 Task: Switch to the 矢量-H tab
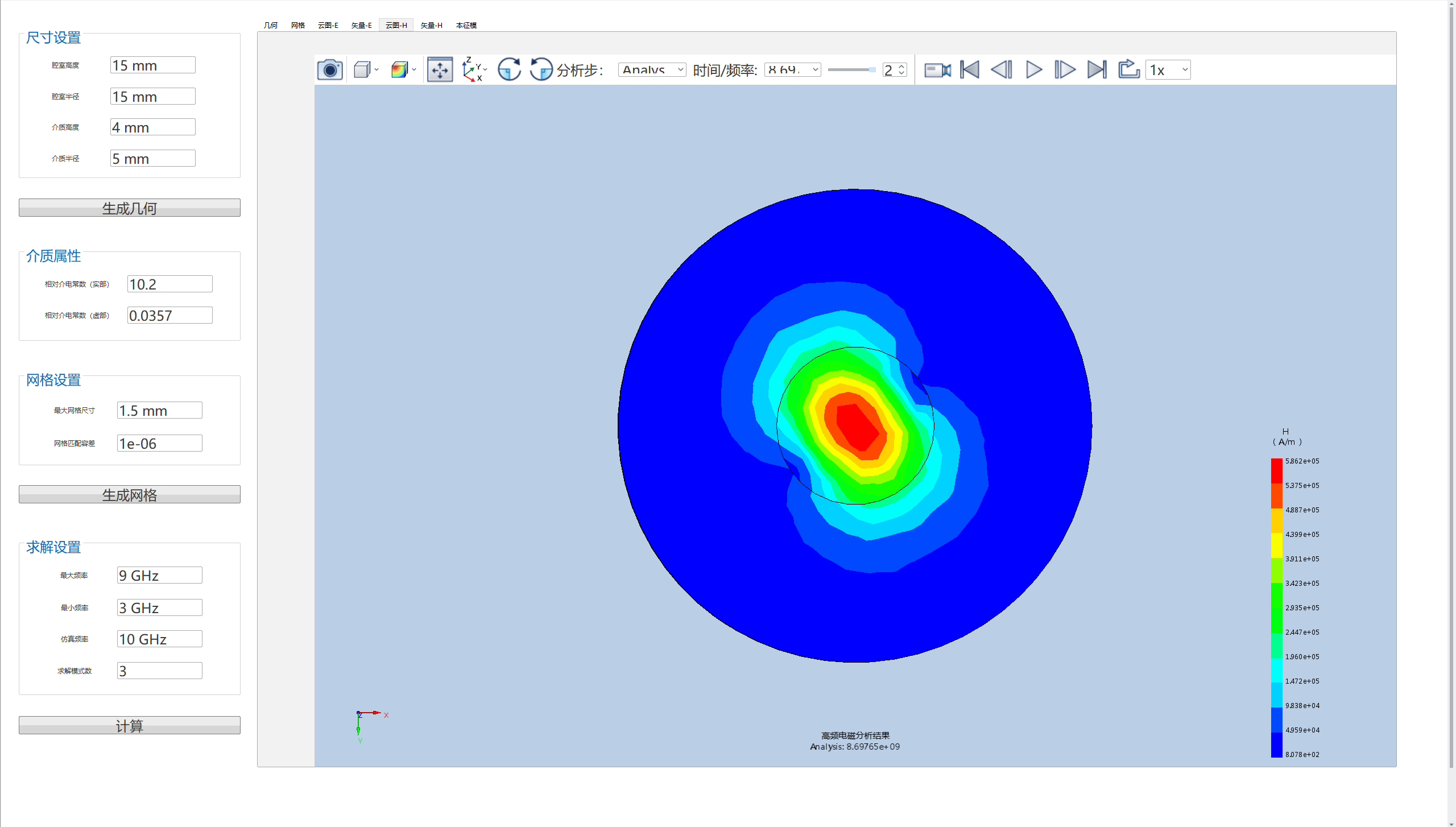[432, 25]
